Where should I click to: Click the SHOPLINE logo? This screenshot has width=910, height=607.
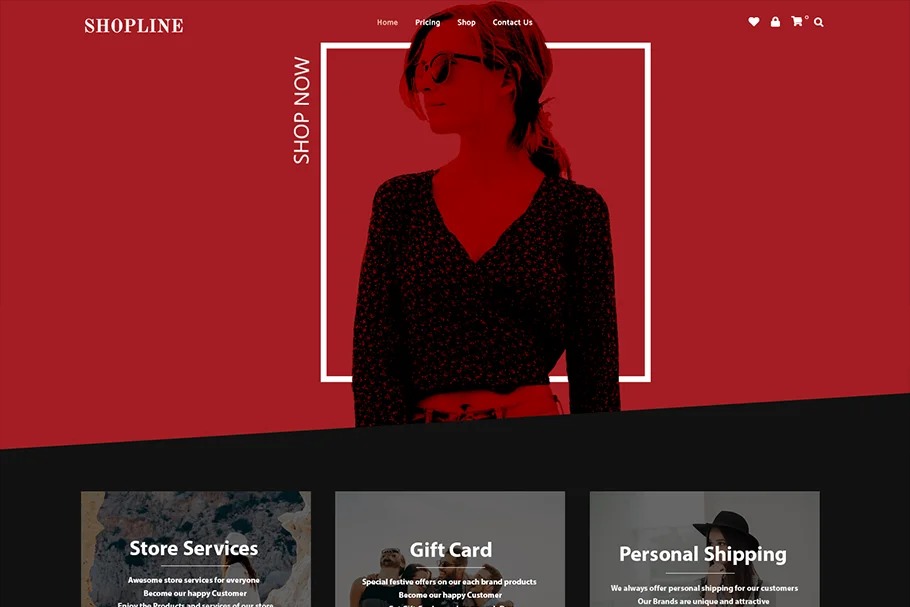click(x=133, y=26)
